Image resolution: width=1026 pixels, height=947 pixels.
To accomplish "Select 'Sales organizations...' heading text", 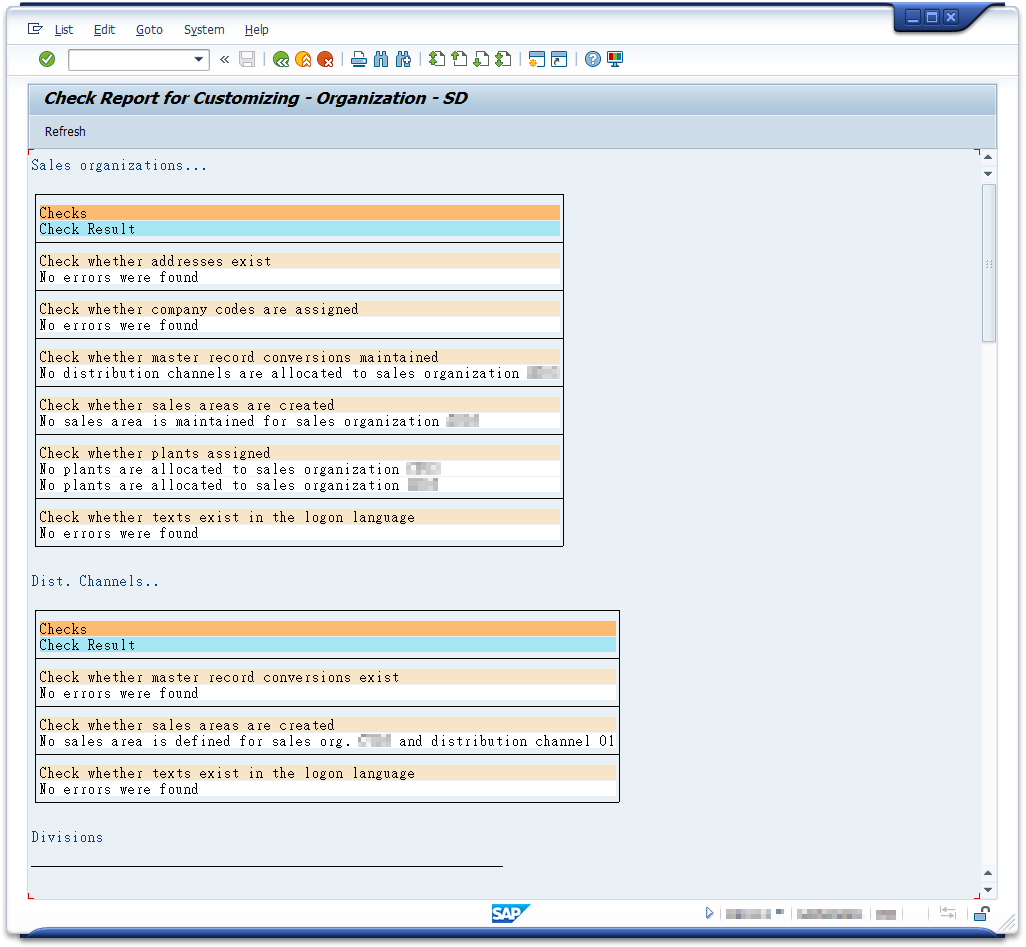I will (x=119, y=166).
